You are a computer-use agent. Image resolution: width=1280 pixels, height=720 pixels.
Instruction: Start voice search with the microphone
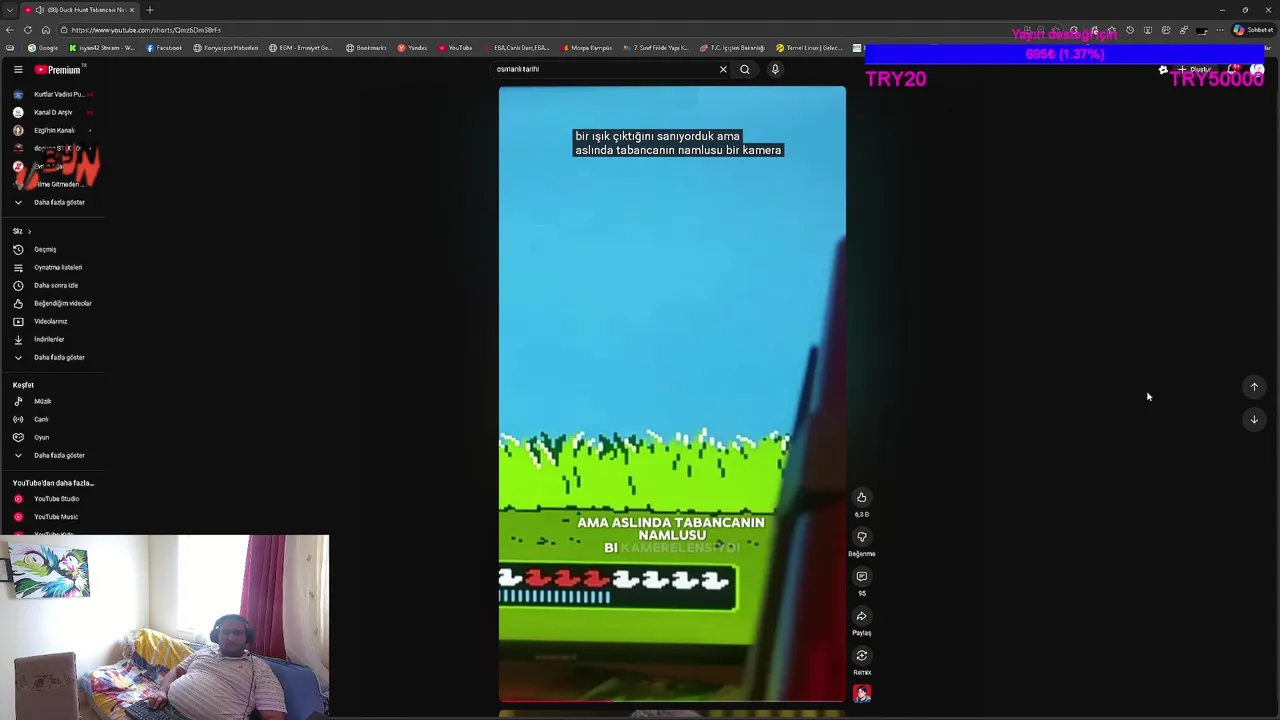pyautogui.click(x=775, y=69)
